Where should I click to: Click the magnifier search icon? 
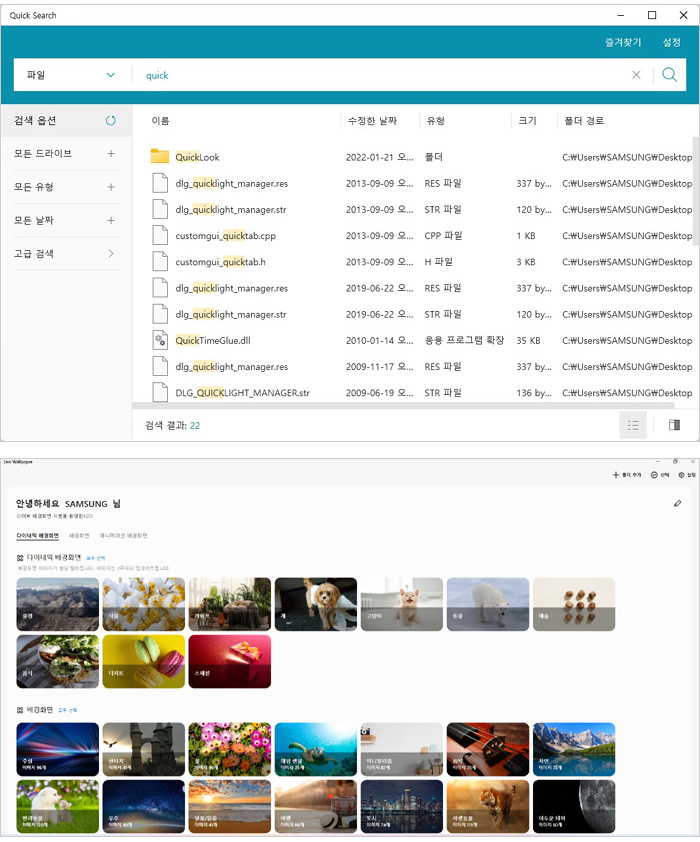coord(669,75)
